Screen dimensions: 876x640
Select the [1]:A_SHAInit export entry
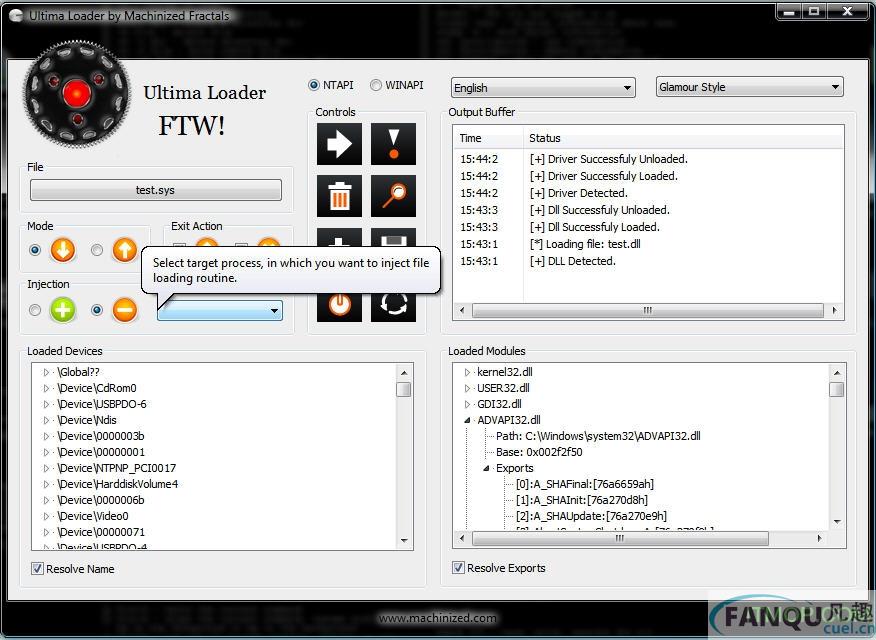pos(581,500)
